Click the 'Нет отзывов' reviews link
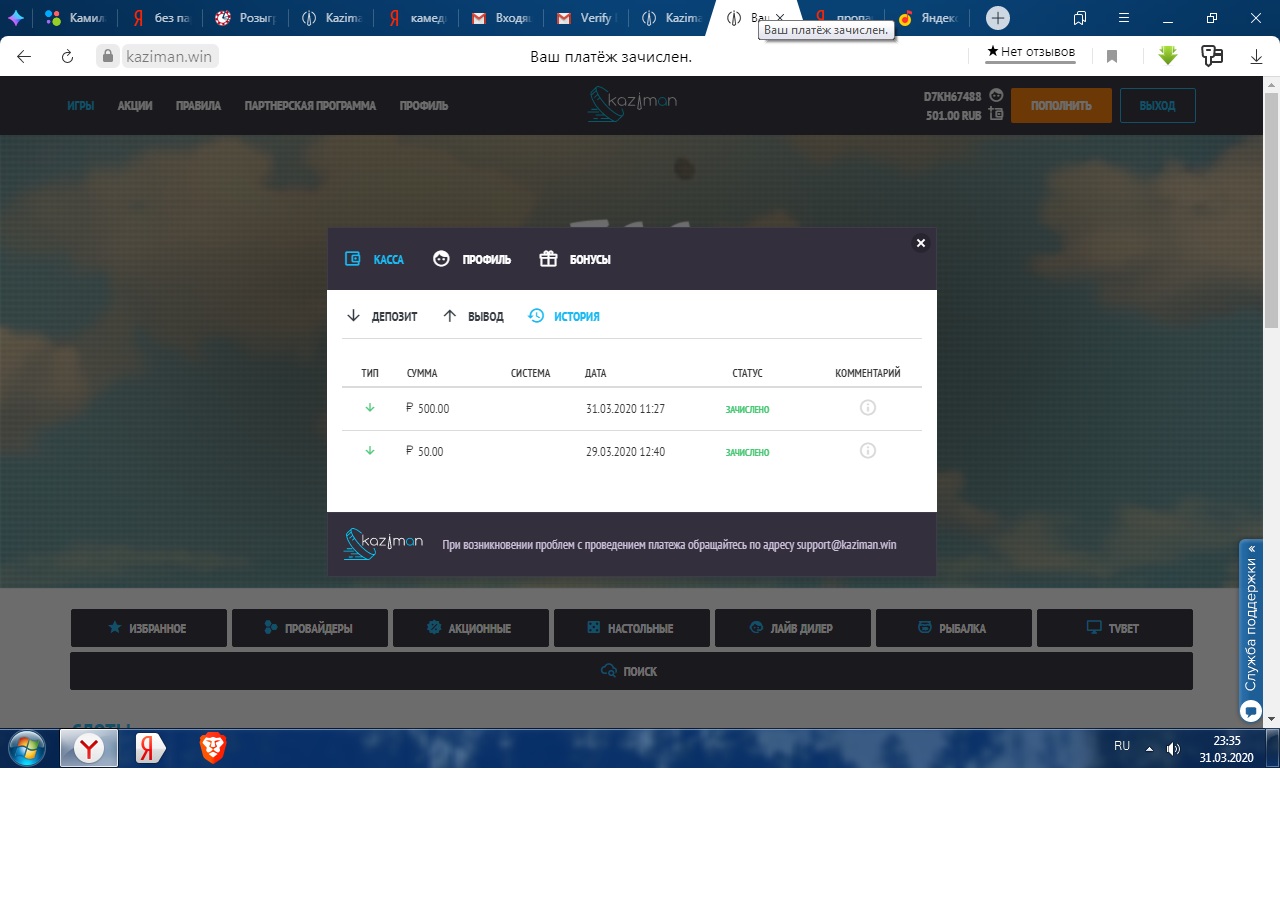1280x912 pixels. point(1031,52)
